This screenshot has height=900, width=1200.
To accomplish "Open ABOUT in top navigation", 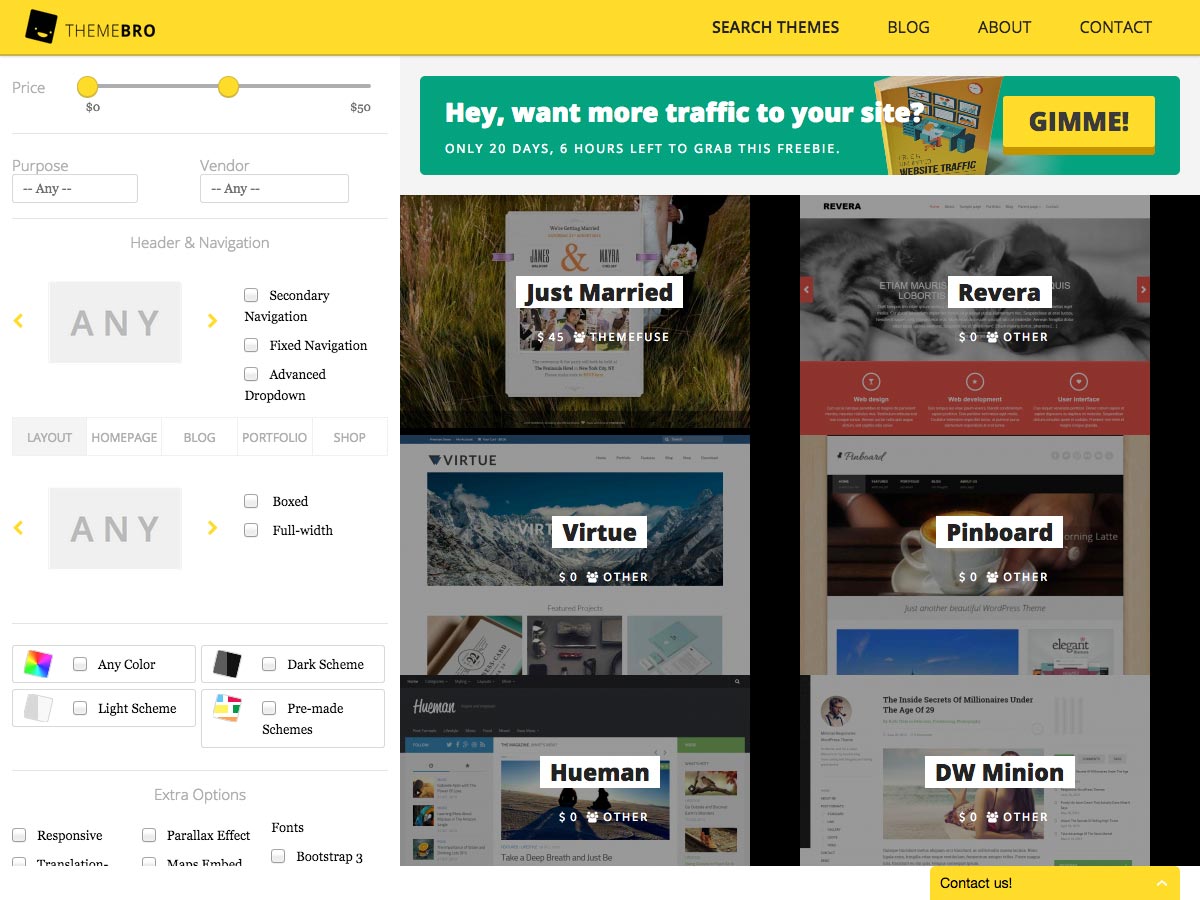I will [x=1004, y=28].
